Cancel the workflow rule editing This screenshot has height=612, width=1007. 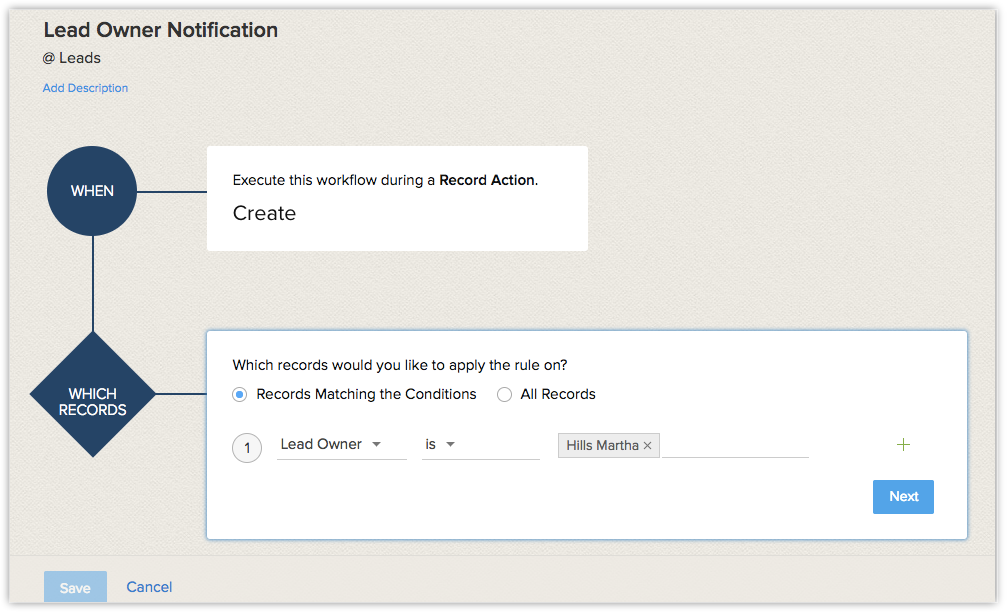point(149,587)
